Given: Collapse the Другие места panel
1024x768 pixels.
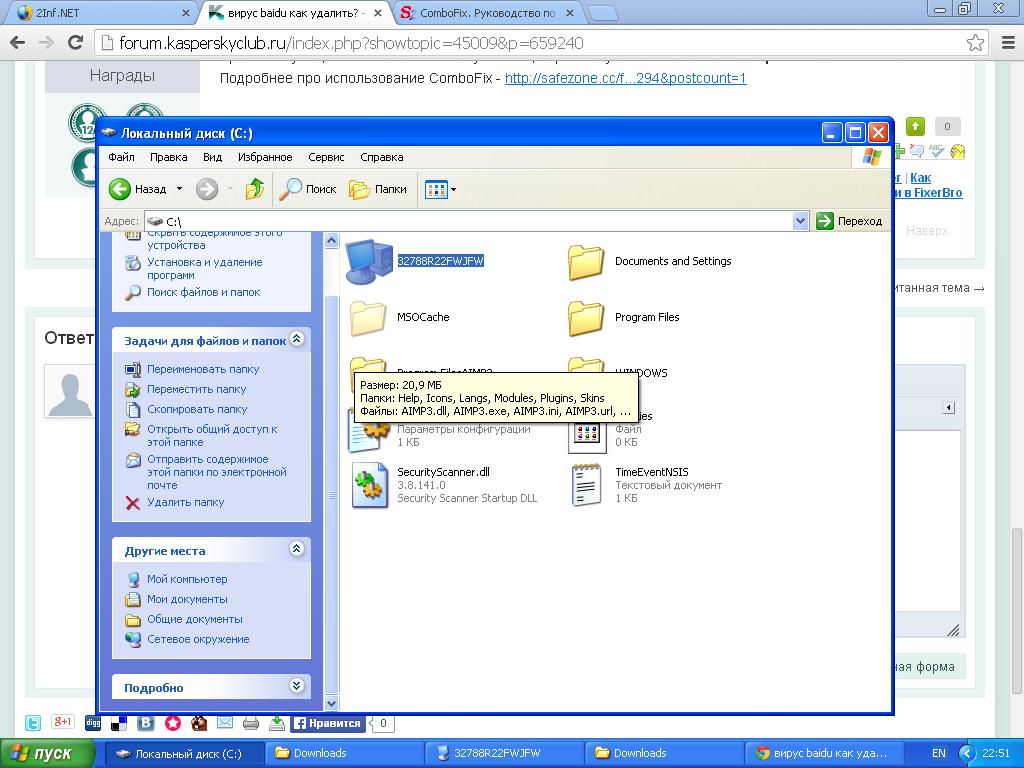Looking at the screenshot, I should (x=296, y=549).
